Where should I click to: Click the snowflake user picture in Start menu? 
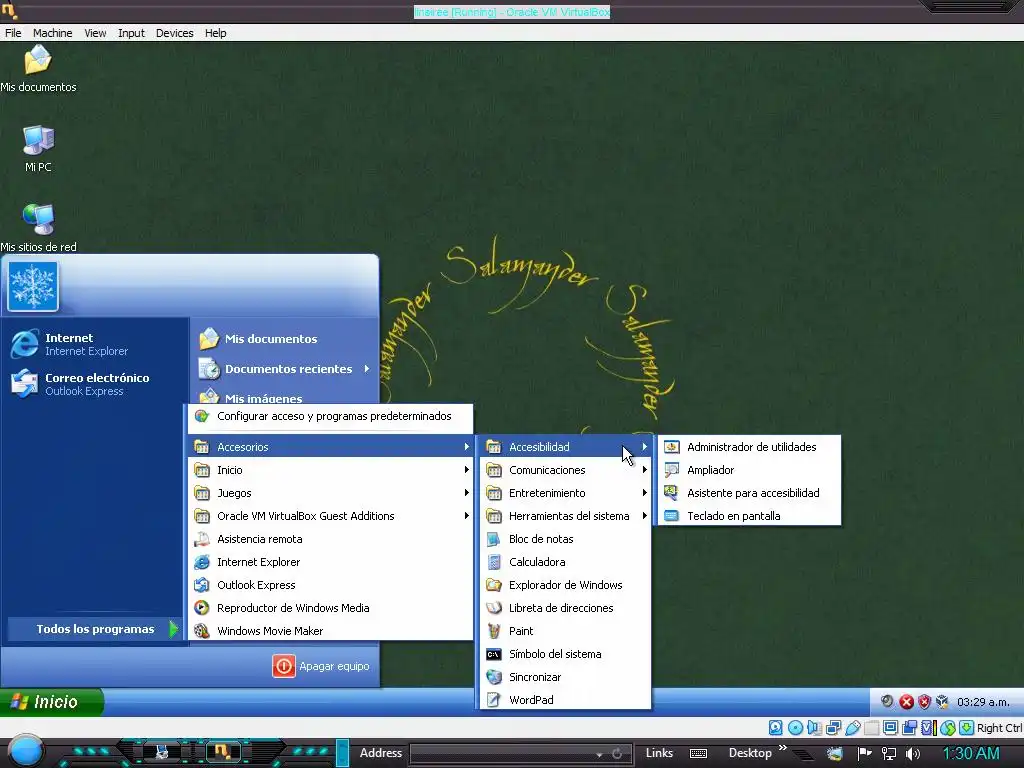point(33,286)
